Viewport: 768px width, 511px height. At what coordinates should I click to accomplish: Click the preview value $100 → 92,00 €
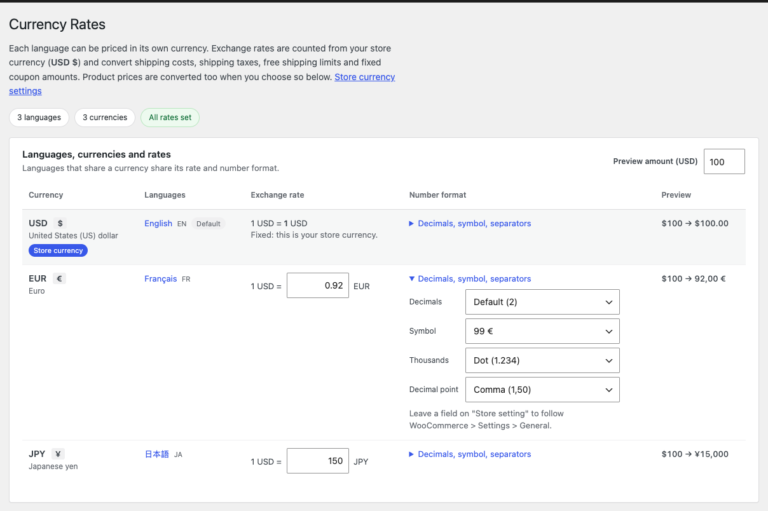click(x=693, y=279)
